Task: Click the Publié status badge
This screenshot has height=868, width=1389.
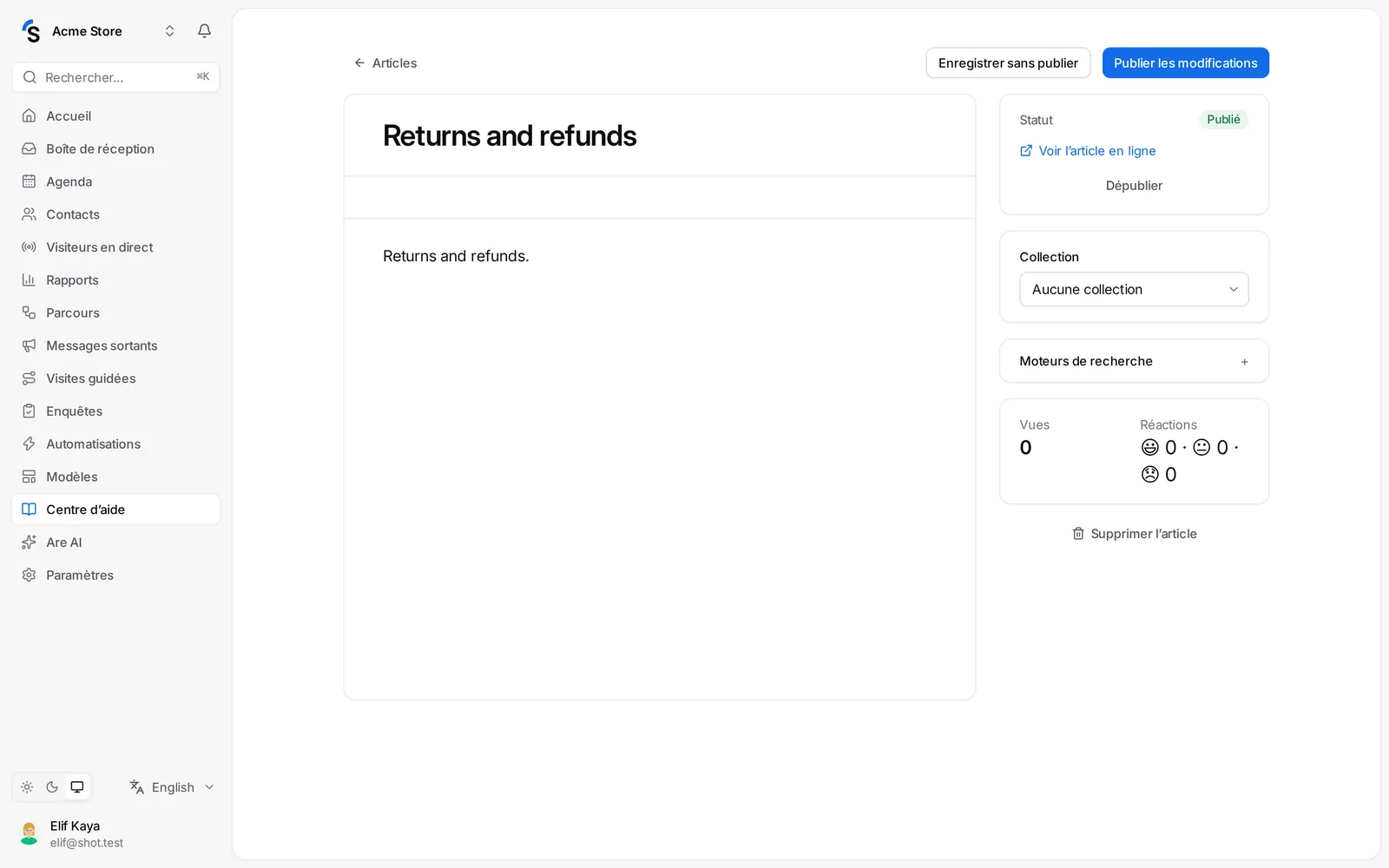Action: [1223, 120]
